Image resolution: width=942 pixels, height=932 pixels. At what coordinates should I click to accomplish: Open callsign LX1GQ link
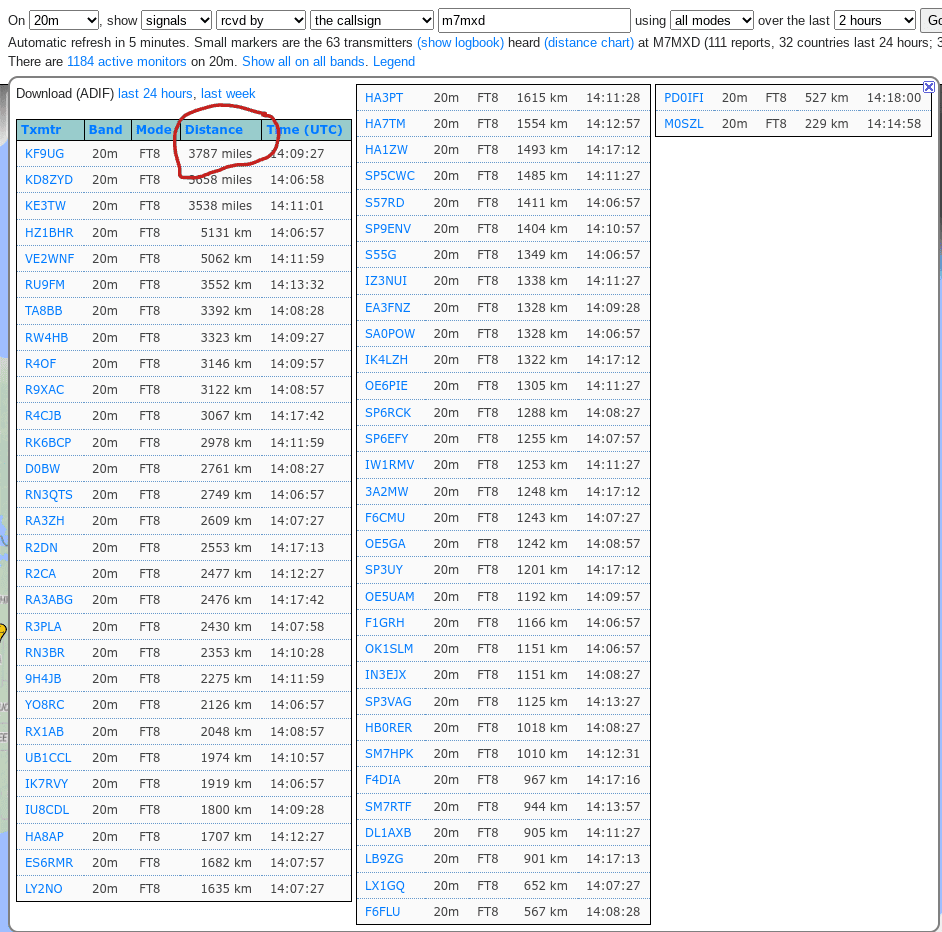[x=384, y=886]
